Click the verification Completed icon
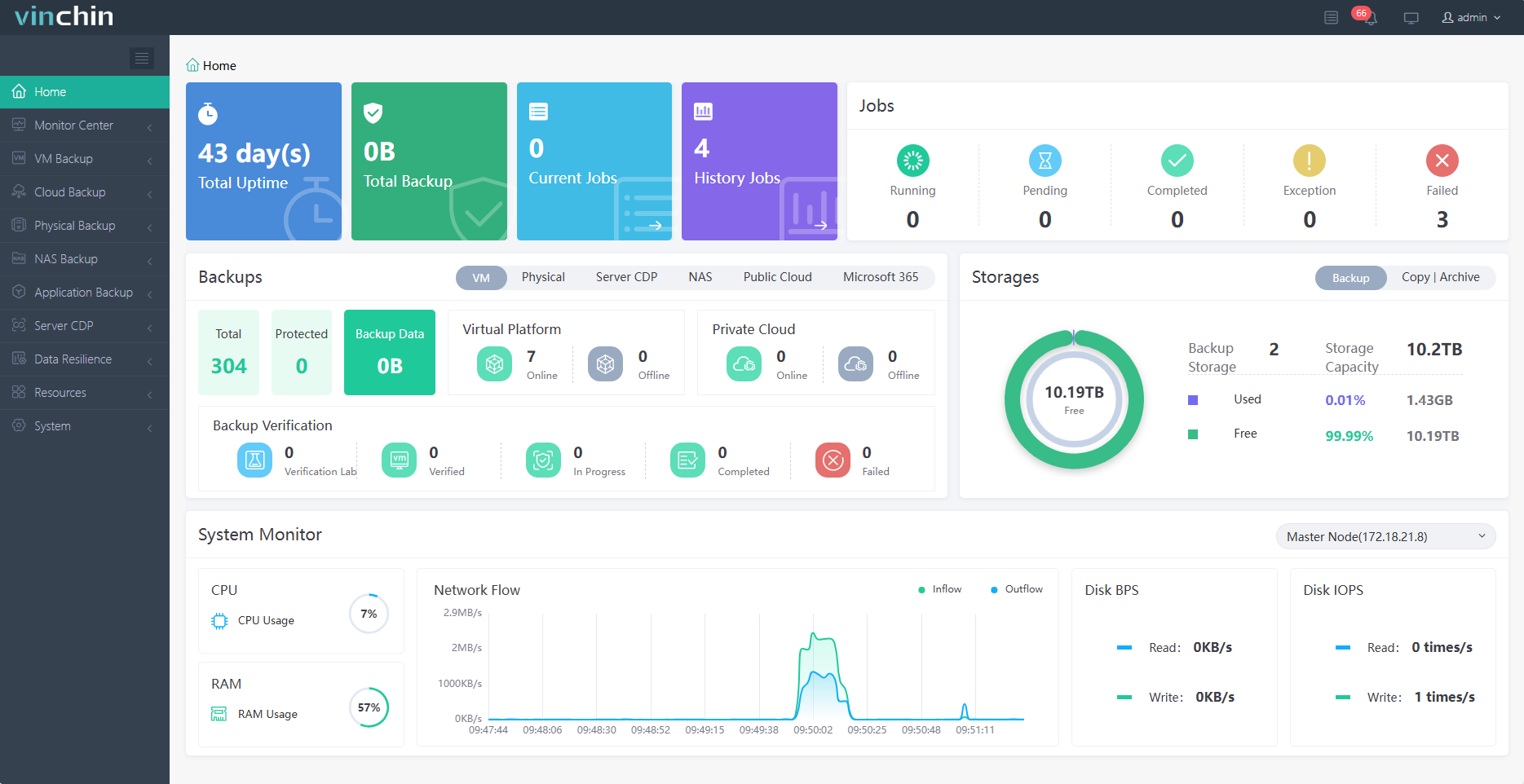 (687, 460)
